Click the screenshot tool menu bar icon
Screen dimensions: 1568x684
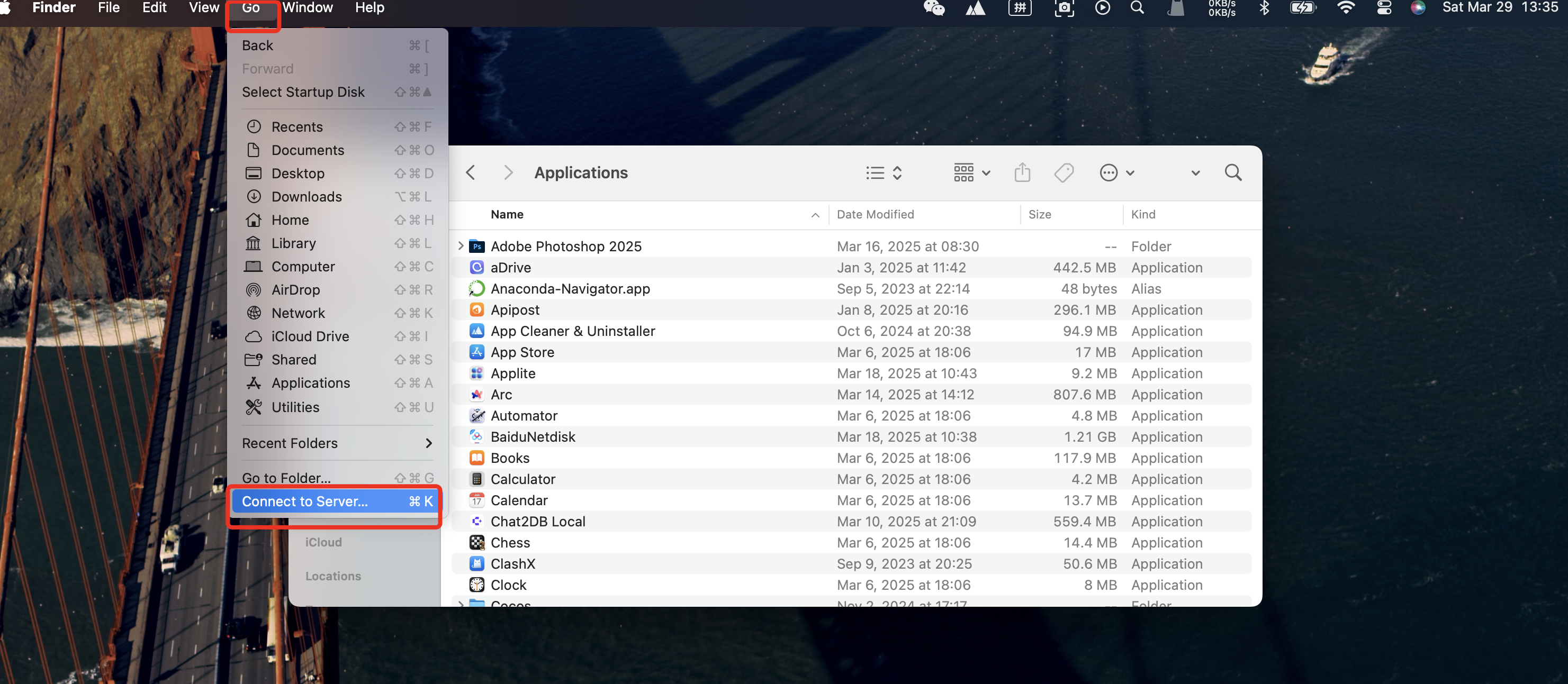pyautogui.click(x=1064, y=8)
